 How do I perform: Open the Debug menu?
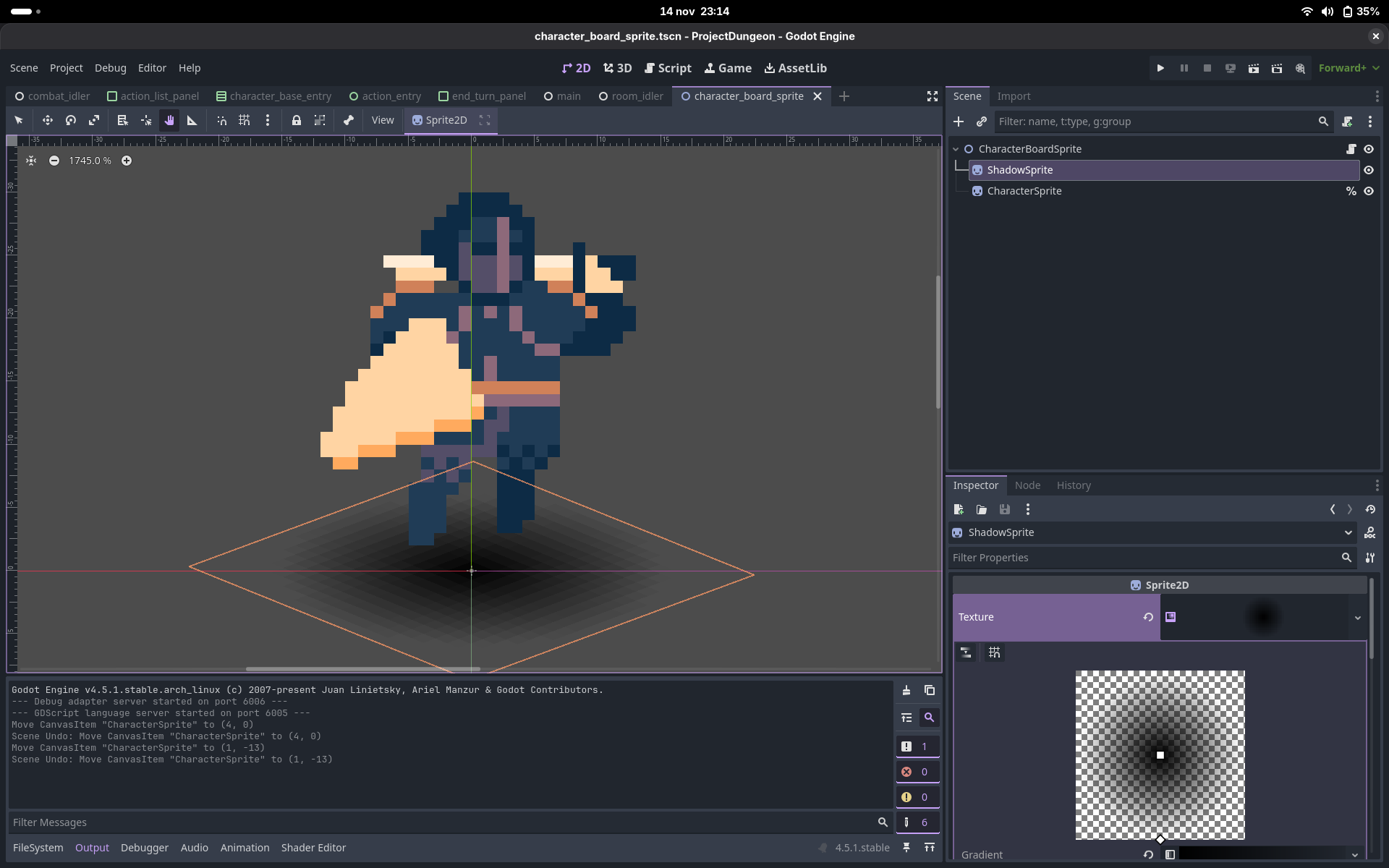110,68
